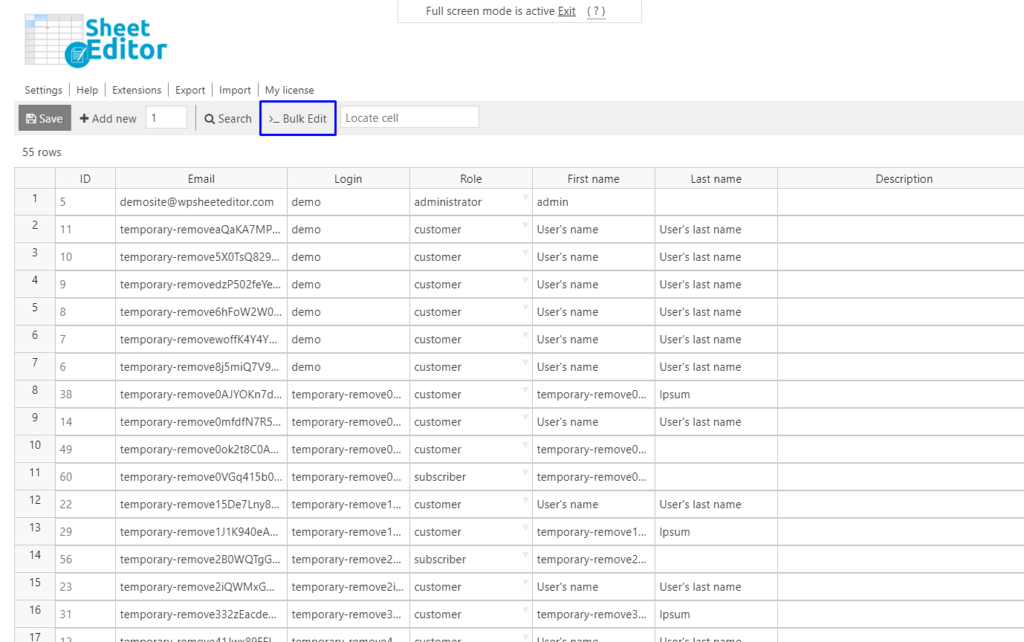Open the Extensions menu
This screenshot has width=1024, height=642.
[x=136, y=89]
